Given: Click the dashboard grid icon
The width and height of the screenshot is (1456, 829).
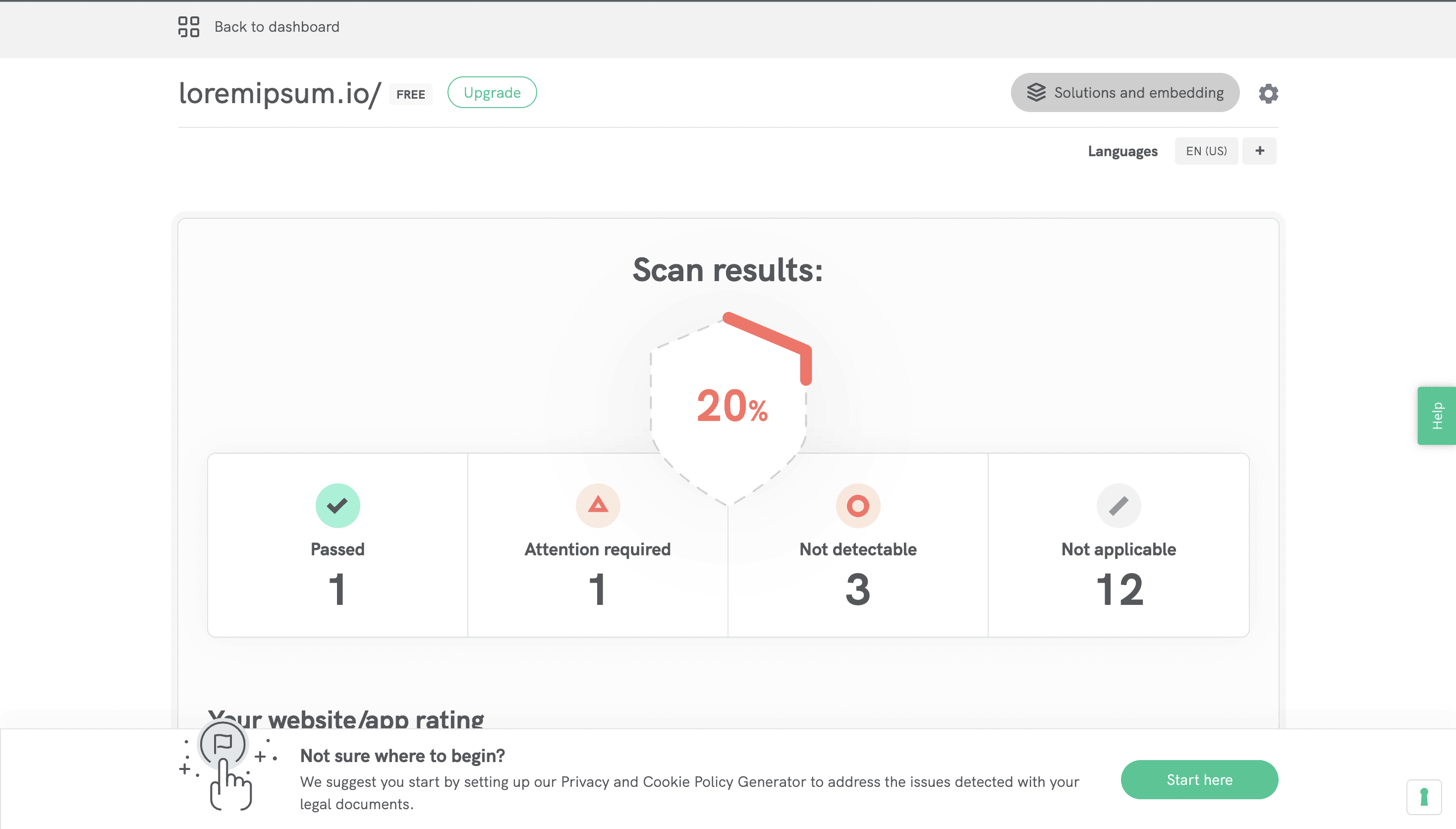Looking at the screenshot, I should pos(188,27).
